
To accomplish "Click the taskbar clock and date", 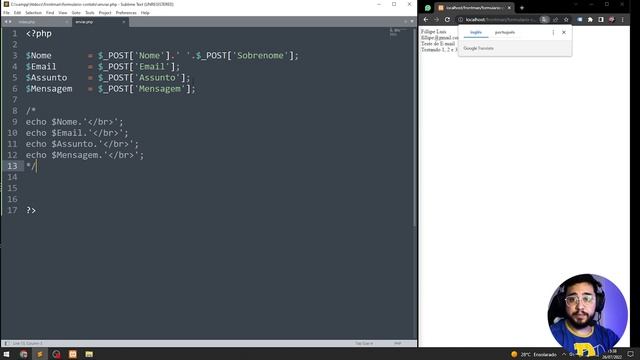I will (611, 354).
